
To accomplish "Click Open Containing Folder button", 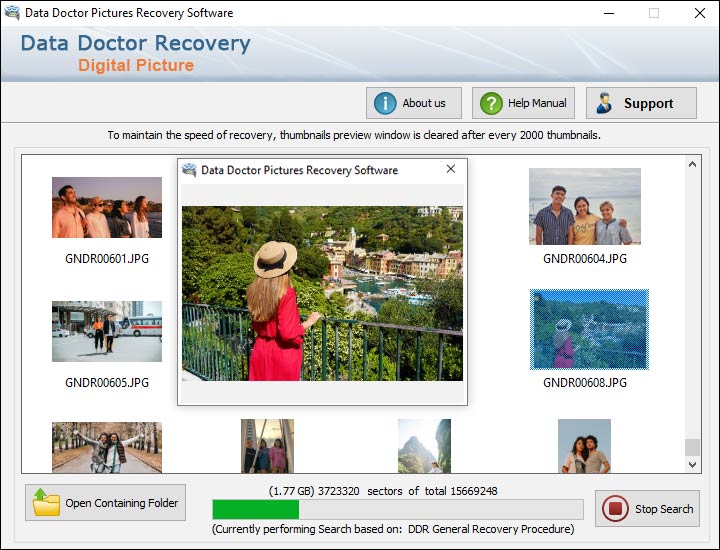I will 106,503.
